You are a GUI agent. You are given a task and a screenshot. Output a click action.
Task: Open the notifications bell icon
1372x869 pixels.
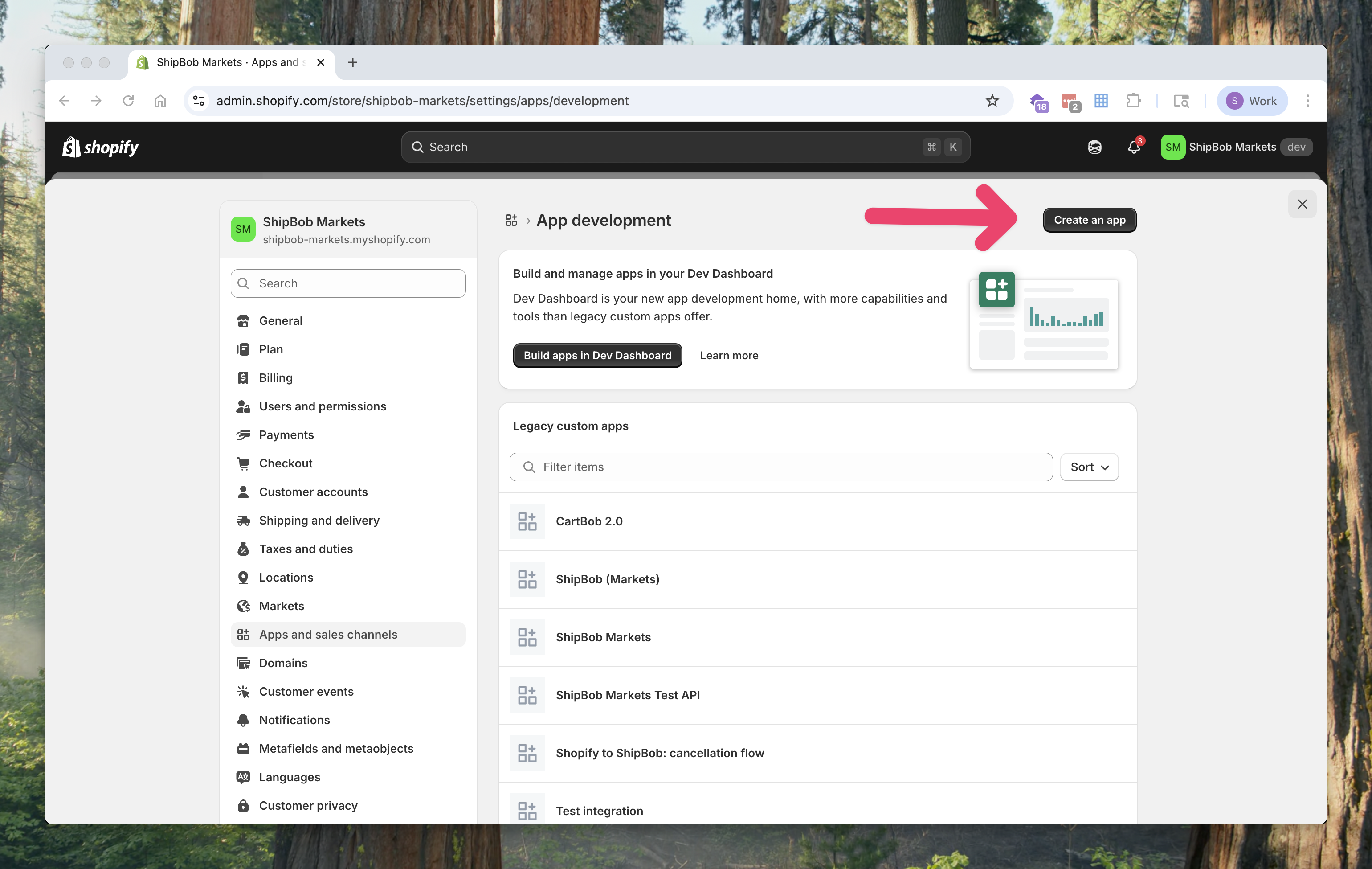[1133, 147]
